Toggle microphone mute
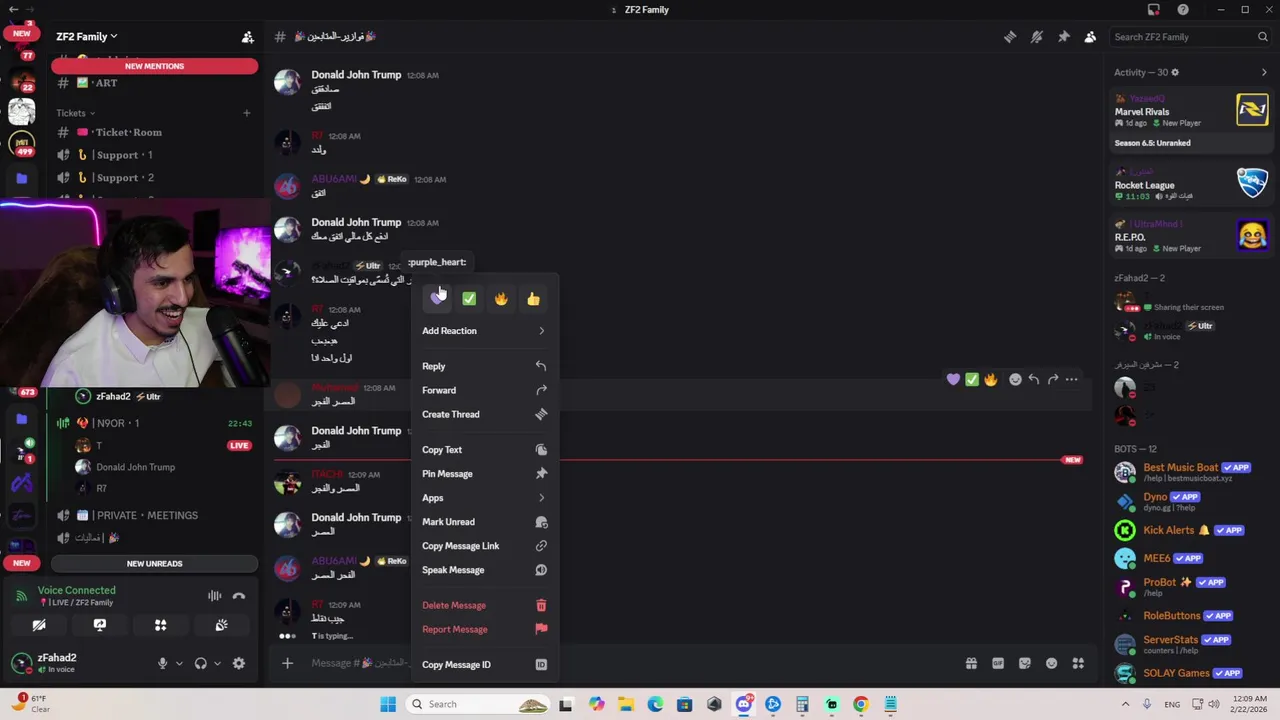The image size is (1280, 720). tap(162, 663)
